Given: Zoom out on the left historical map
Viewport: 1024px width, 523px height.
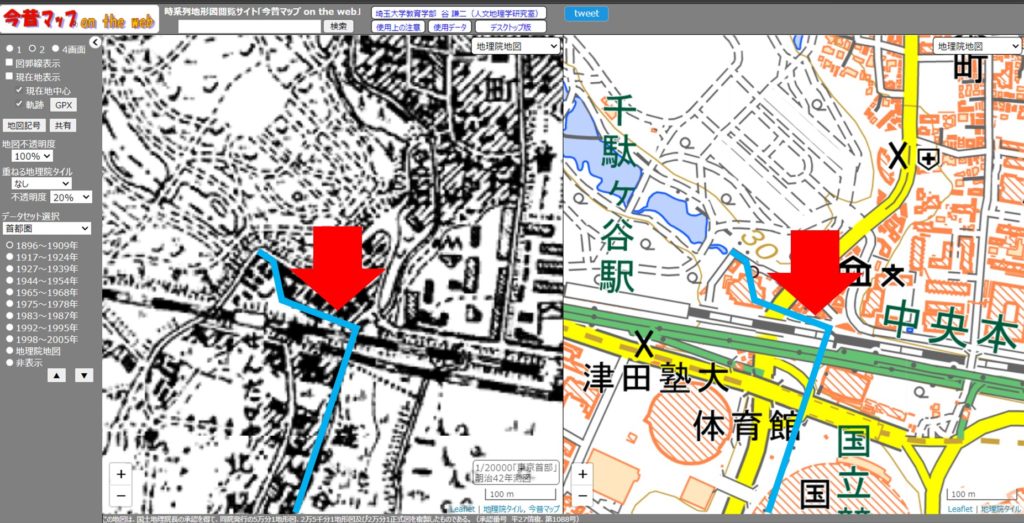Looking at the screenshot, I should (121, 495).
